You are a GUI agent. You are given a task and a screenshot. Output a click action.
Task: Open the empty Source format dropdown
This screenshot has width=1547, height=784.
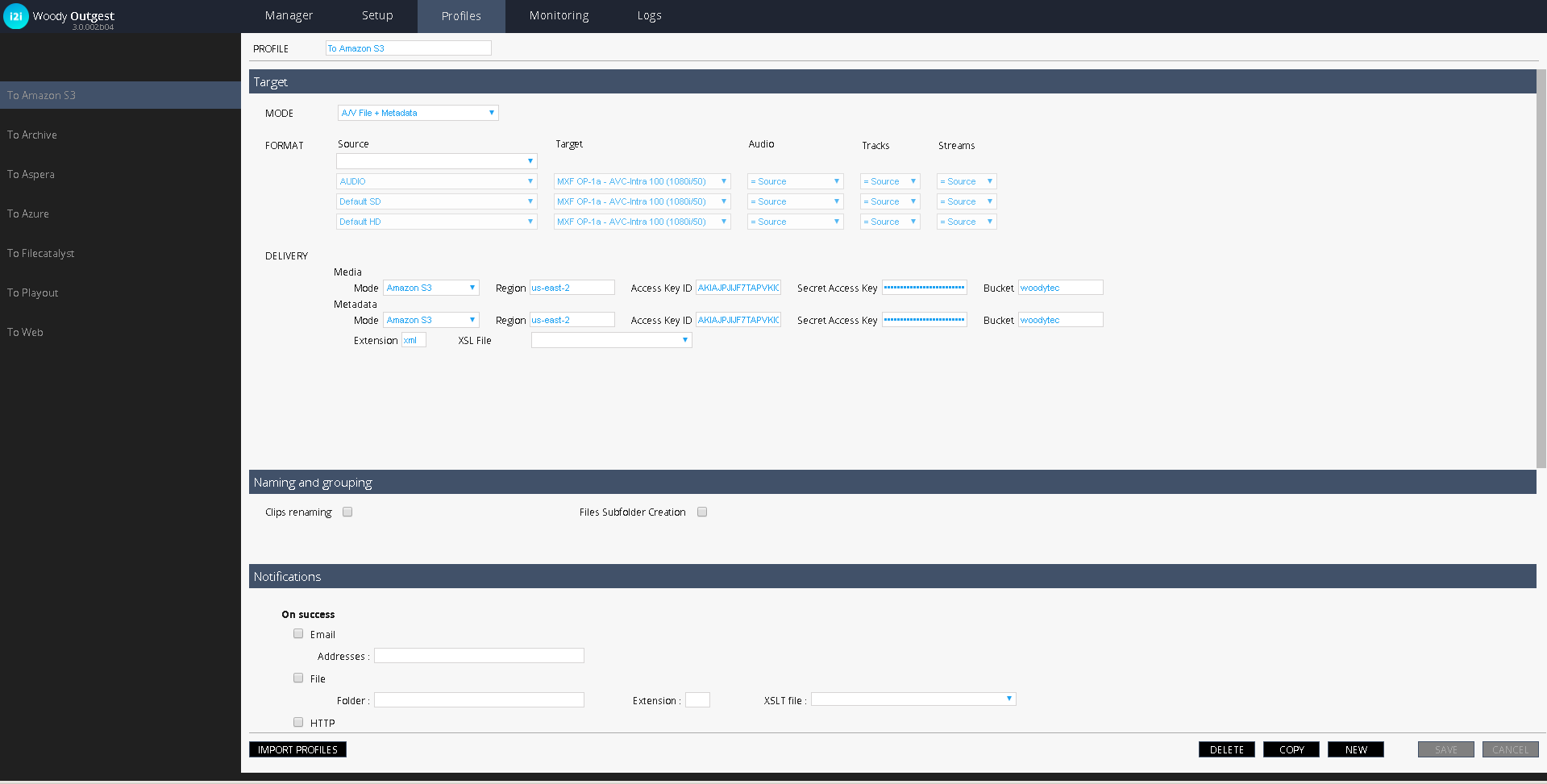tap(436, 161)
